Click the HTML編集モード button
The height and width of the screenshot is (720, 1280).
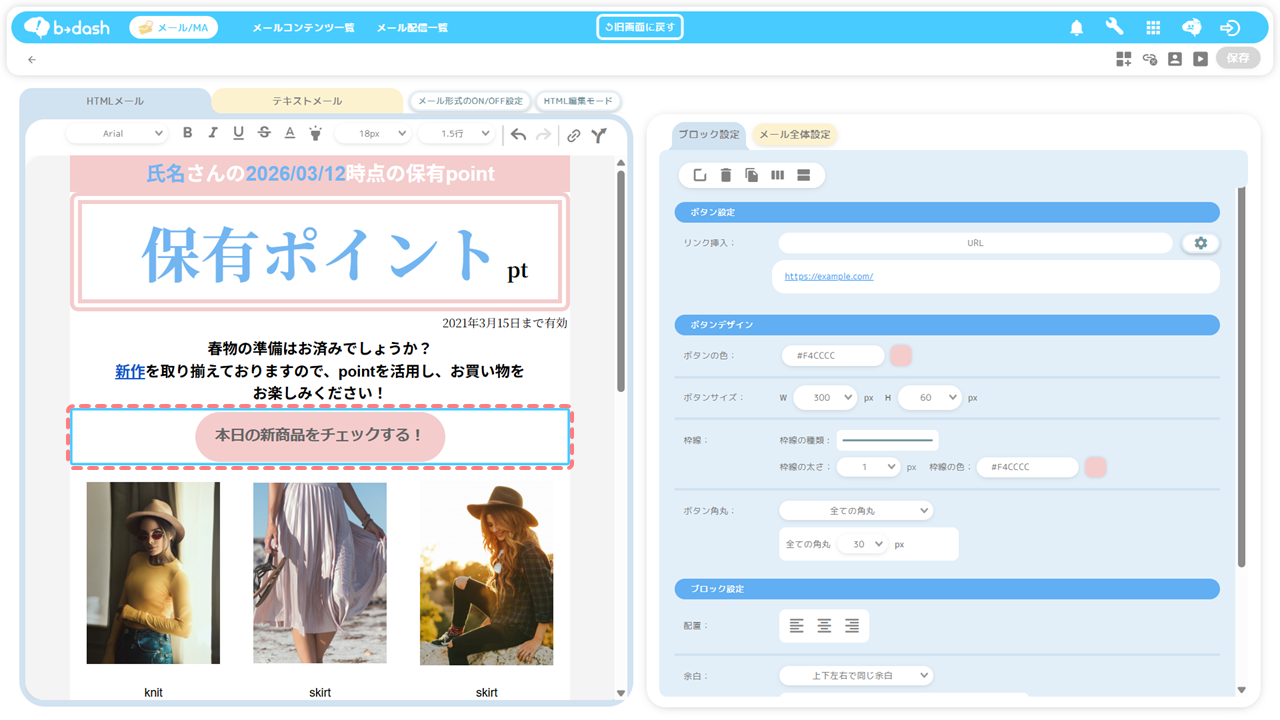click(578, 101)
